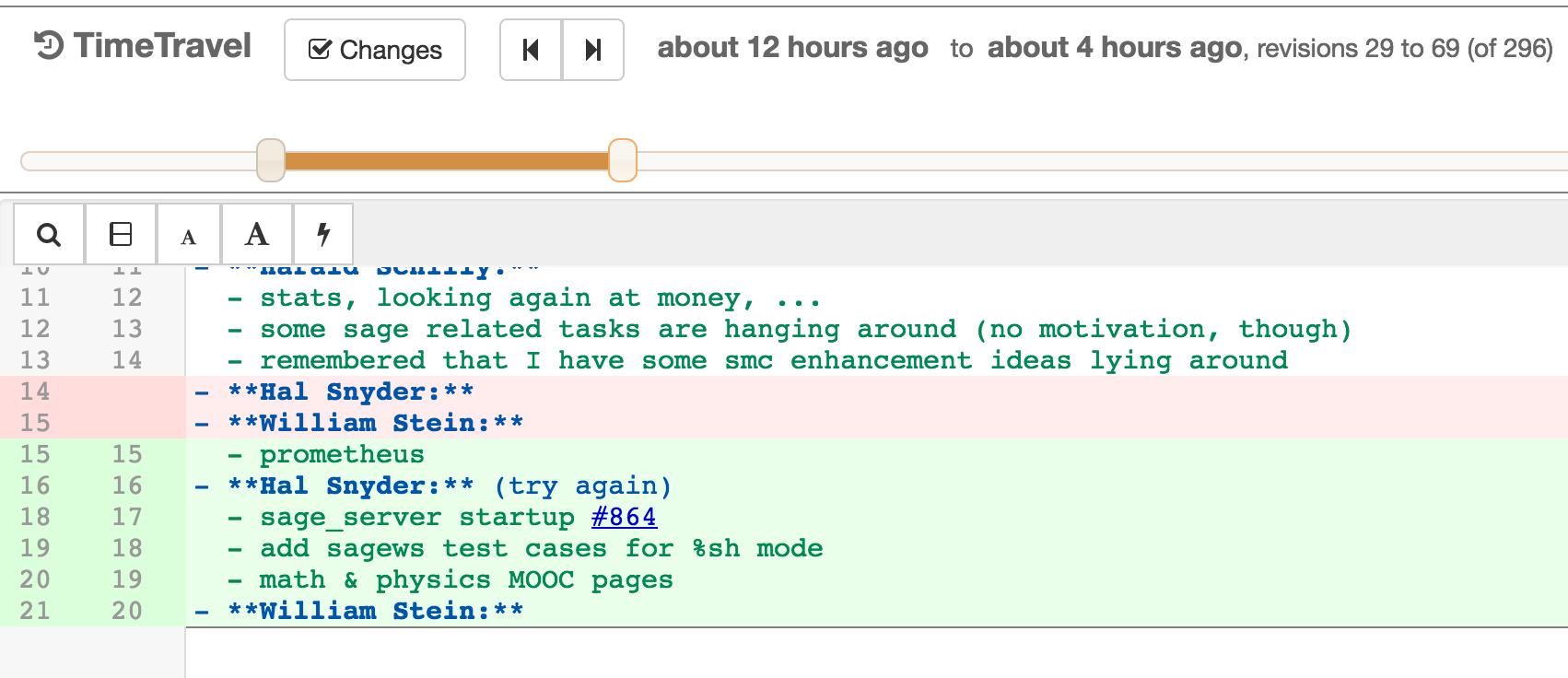Click the orange selected revision range
The height and width of the screenshot is (678, 1568).
[x=447, y=161]
